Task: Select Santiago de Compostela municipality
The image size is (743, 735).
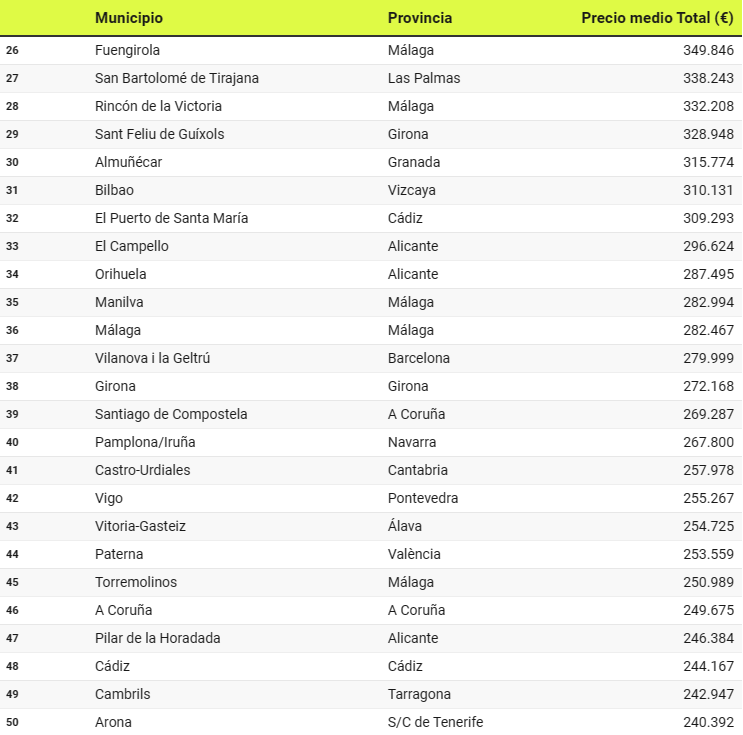Action: (x=171, y=414)
